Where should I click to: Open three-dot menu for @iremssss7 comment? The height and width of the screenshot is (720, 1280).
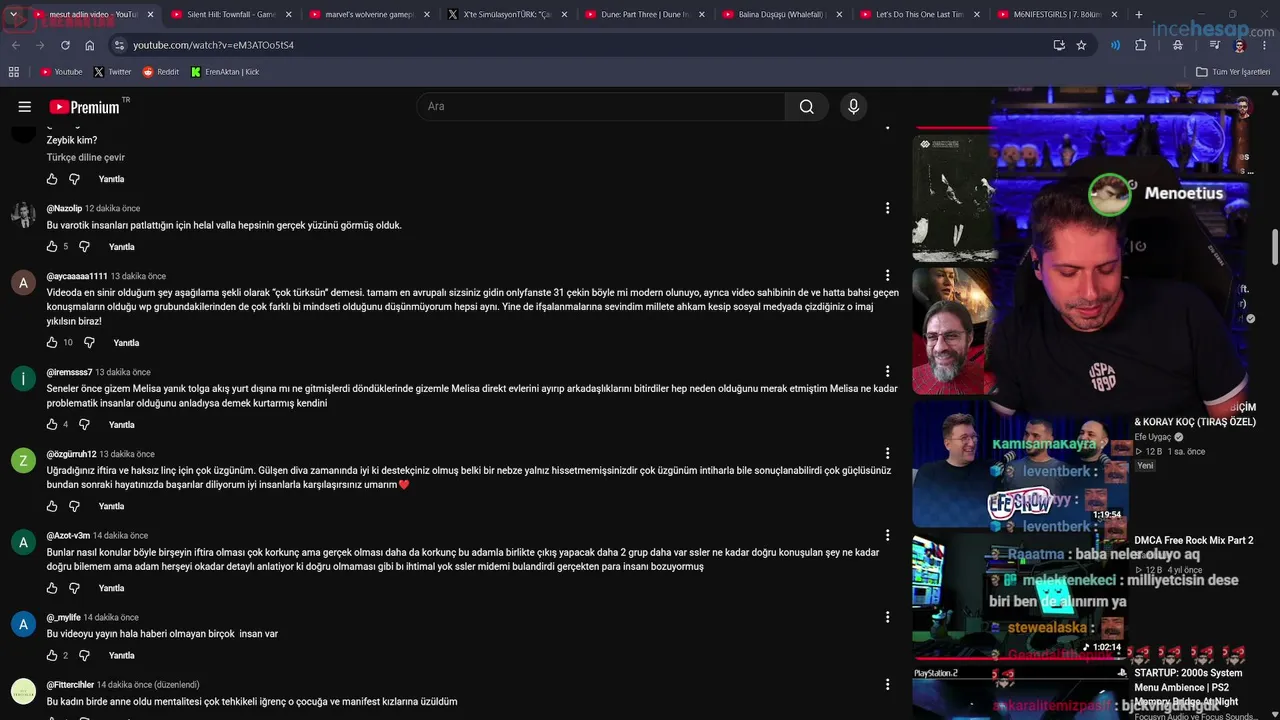887,372
